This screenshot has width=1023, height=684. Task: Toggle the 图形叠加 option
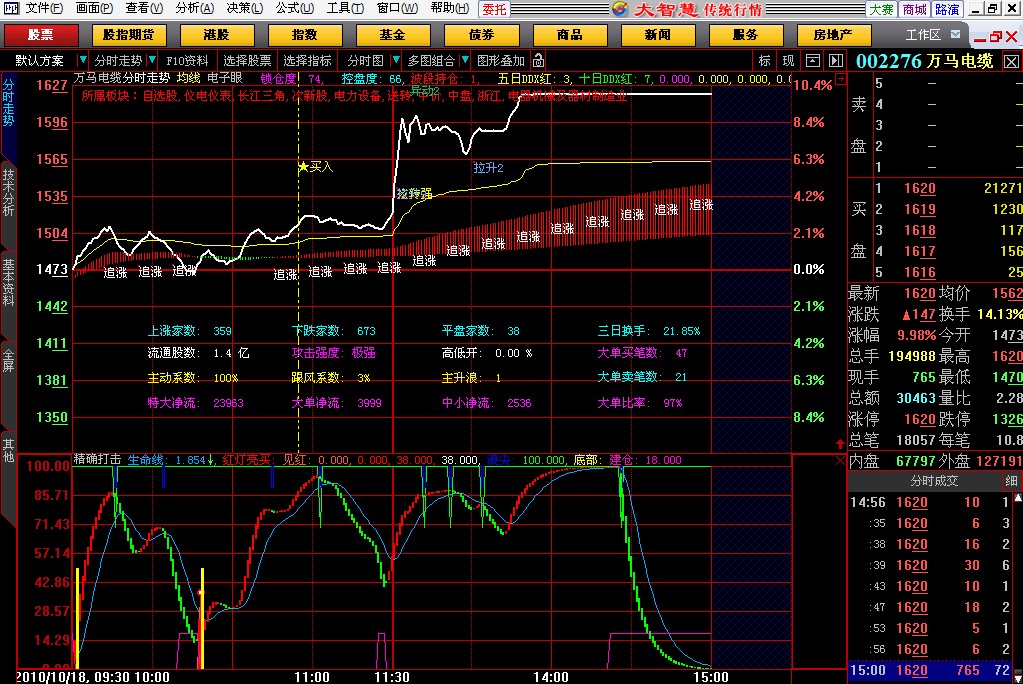tap(500, 60)
